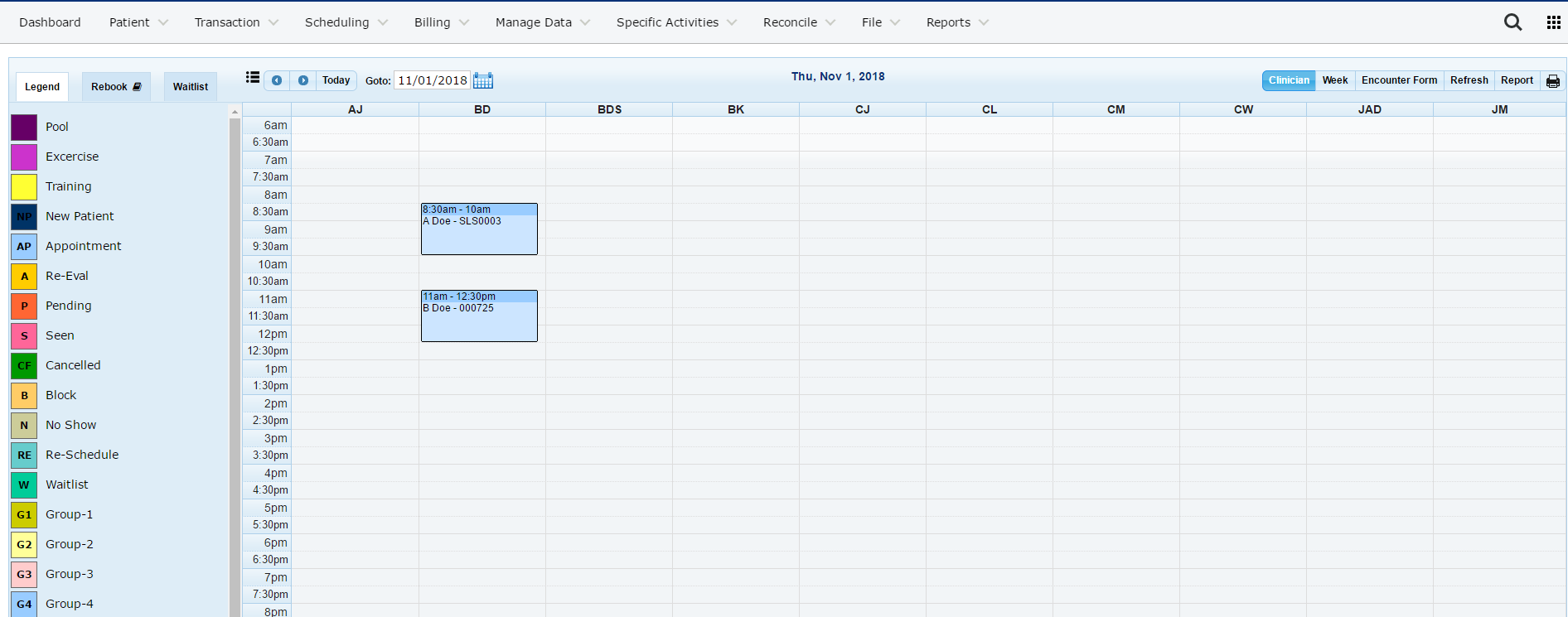Click the Rebook button

[116, 87]
